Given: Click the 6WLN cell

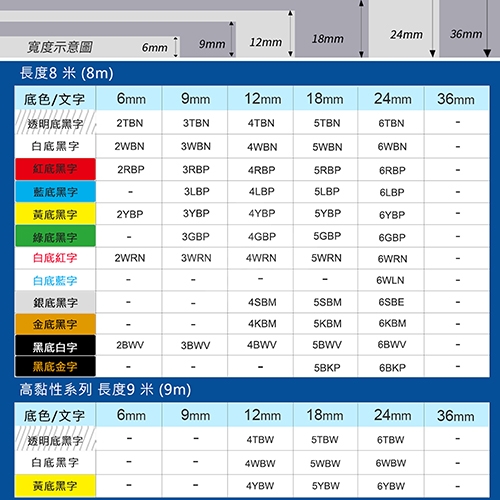Looking at the screenshot, I should (390, 280).
